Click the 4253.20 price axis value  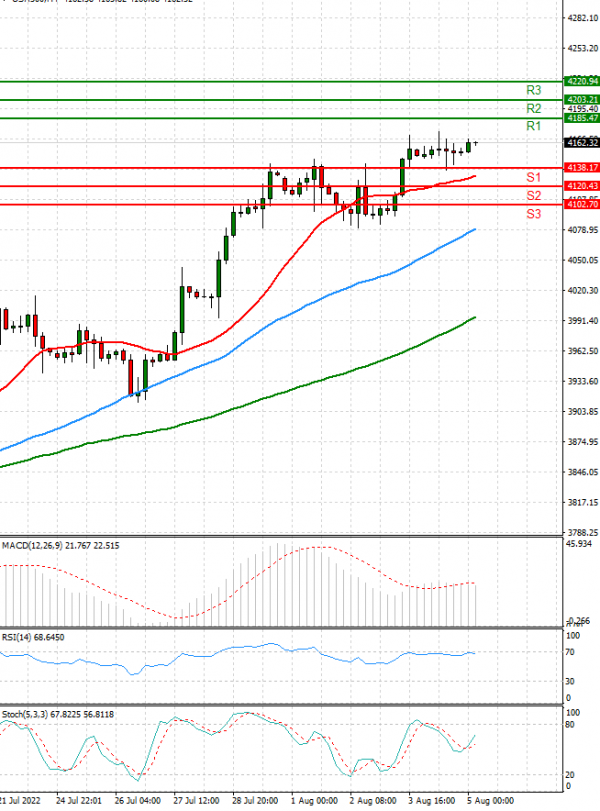point(583,49)
